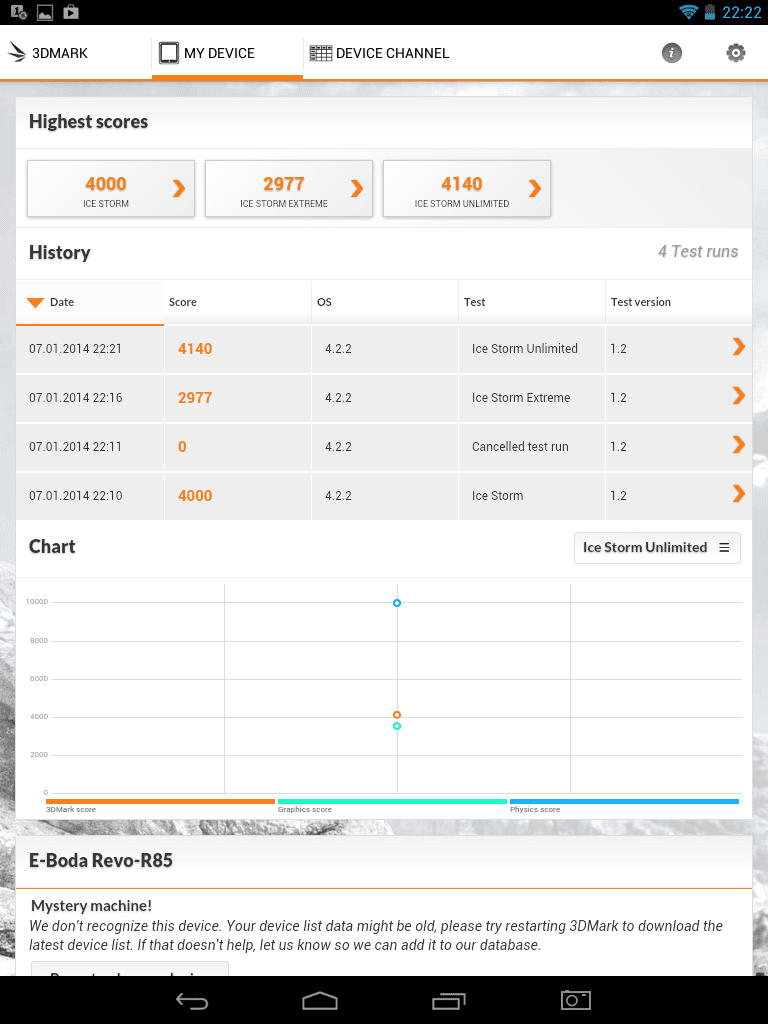The width and height of the screenshot is (768, 1024).
Task: Toggle the orange 3DMark score legend bar
Action: [160, 801]
